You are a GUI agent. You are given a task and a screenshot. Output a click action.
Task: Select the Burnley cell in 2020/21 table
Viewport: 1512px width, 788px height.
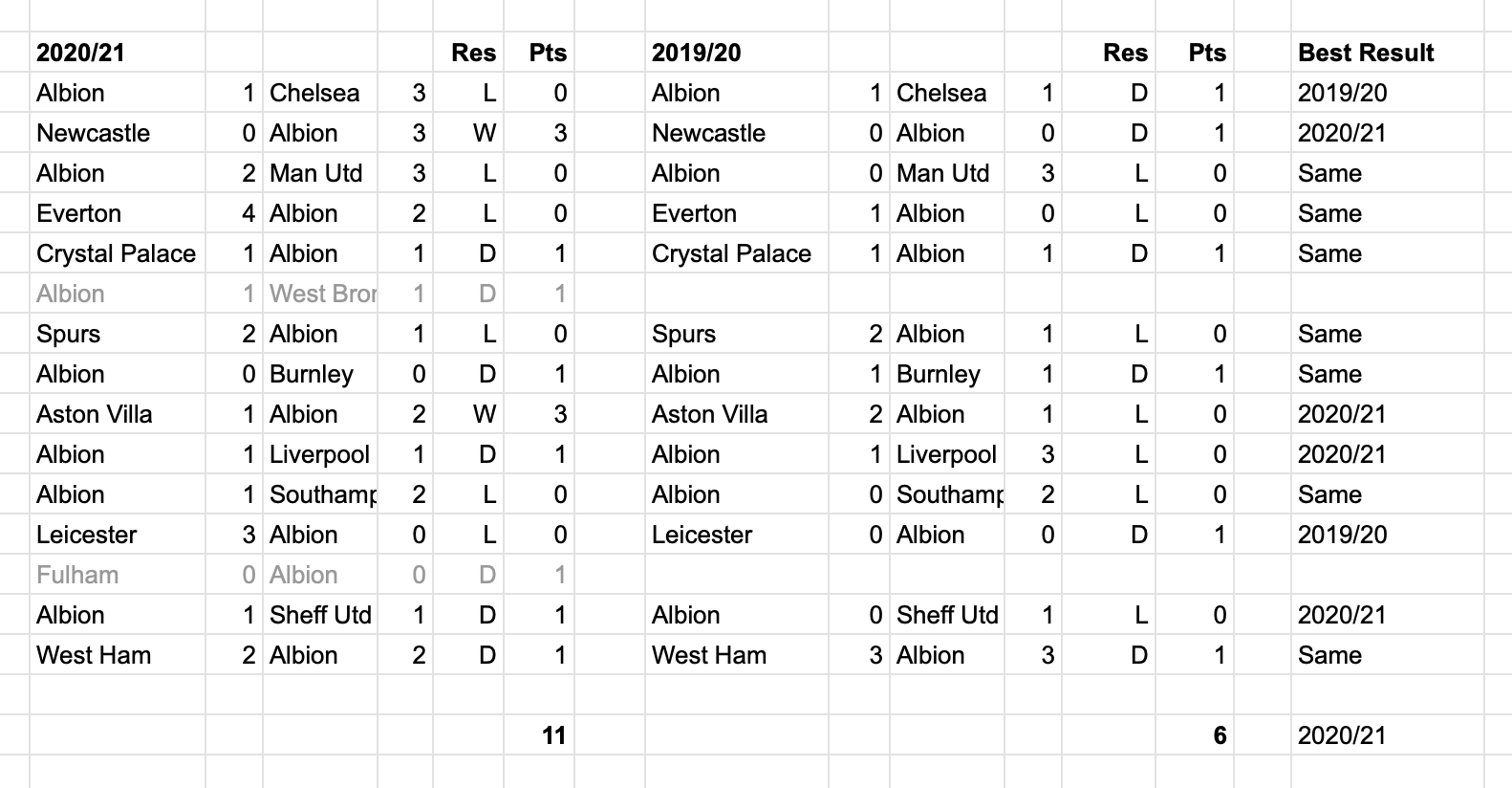(x=320, y=374)
